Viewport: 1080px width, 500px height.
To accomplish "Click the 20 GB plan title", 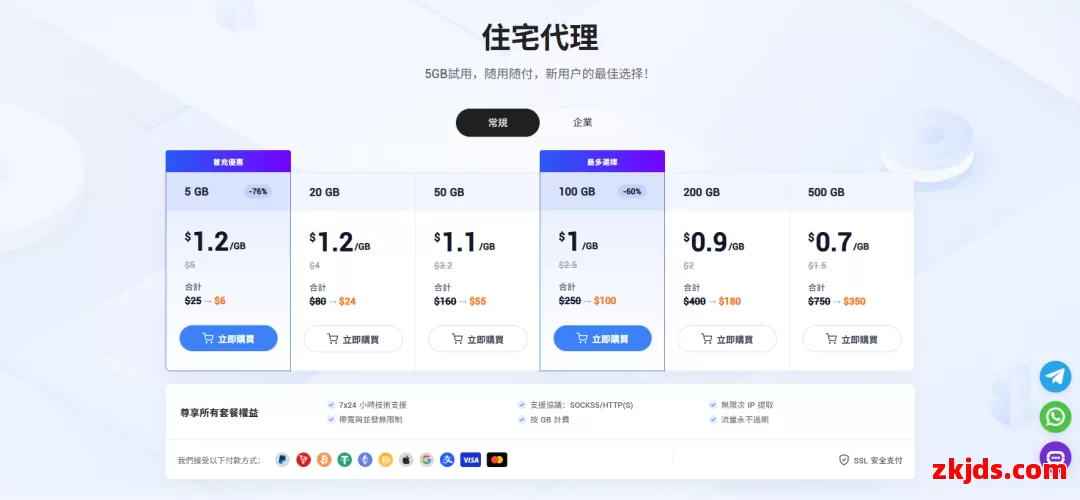I will coord(324,192).
